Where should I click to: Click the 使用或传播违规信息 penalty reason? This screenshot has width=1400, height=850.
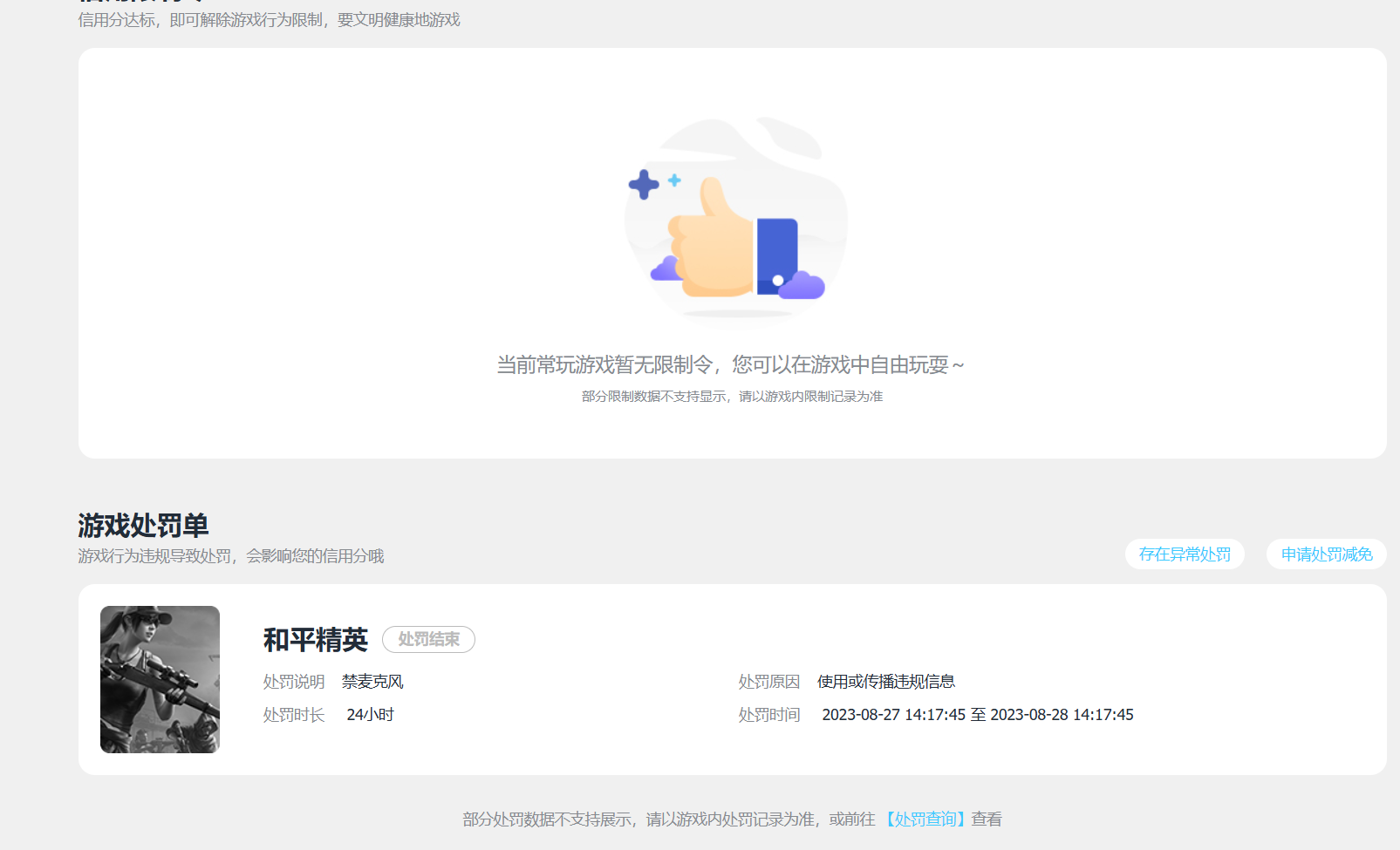click(886, 682)
